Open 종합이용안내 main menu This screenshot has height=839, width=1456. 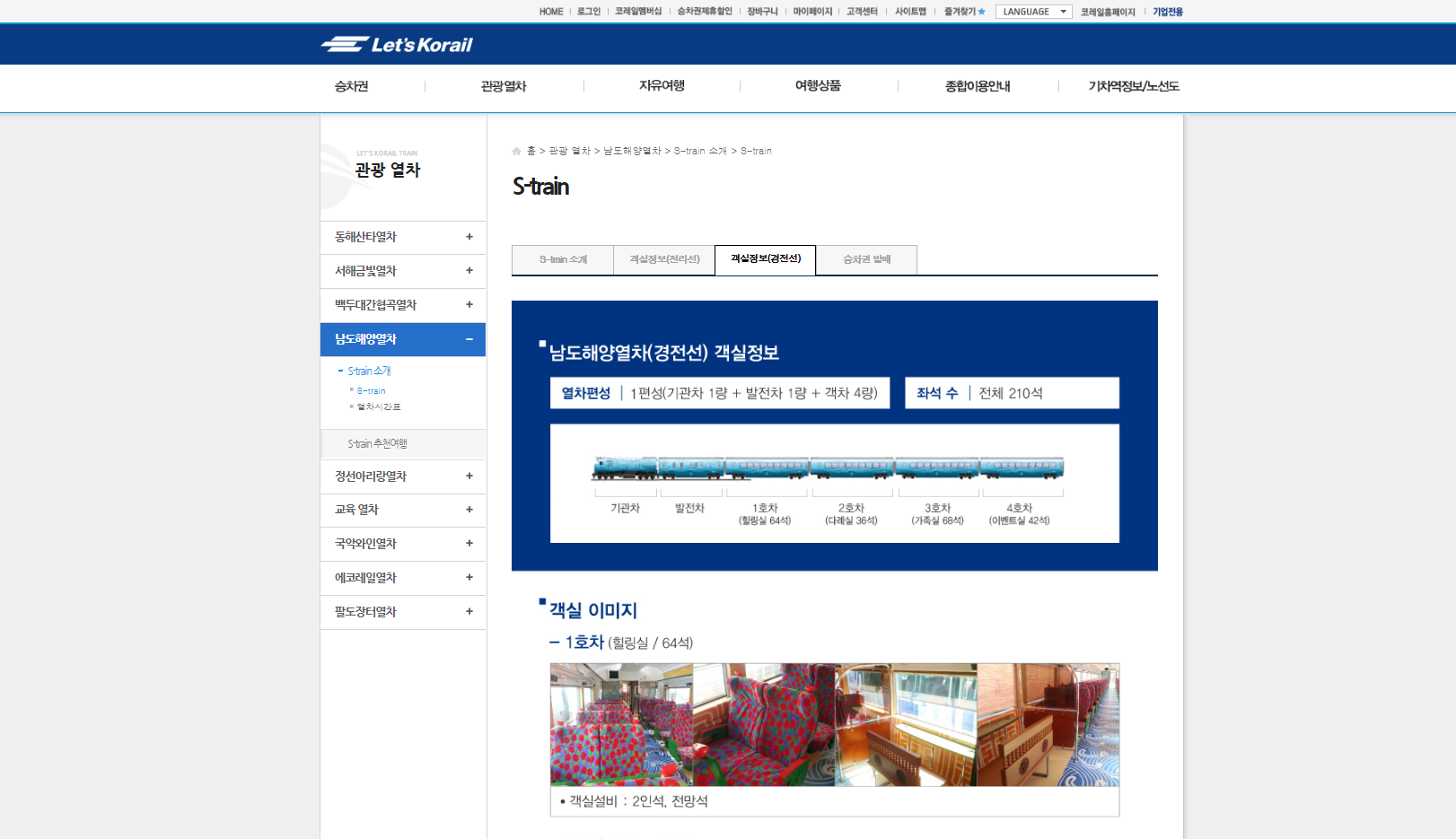[978, 86]
